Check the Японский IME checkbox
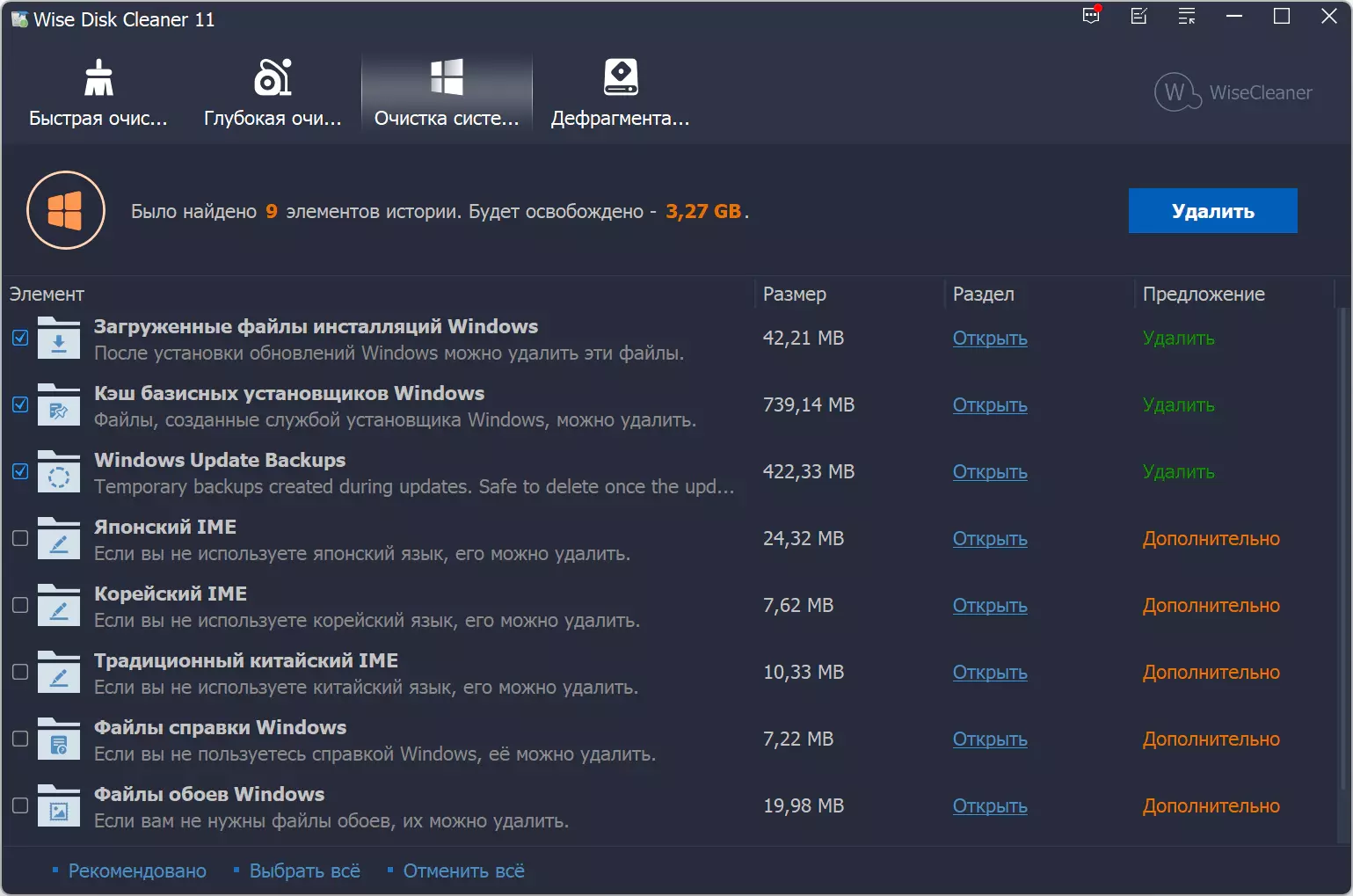This screenshot has width=1353, height=896. pyautogui.click(x=20, y=538)
